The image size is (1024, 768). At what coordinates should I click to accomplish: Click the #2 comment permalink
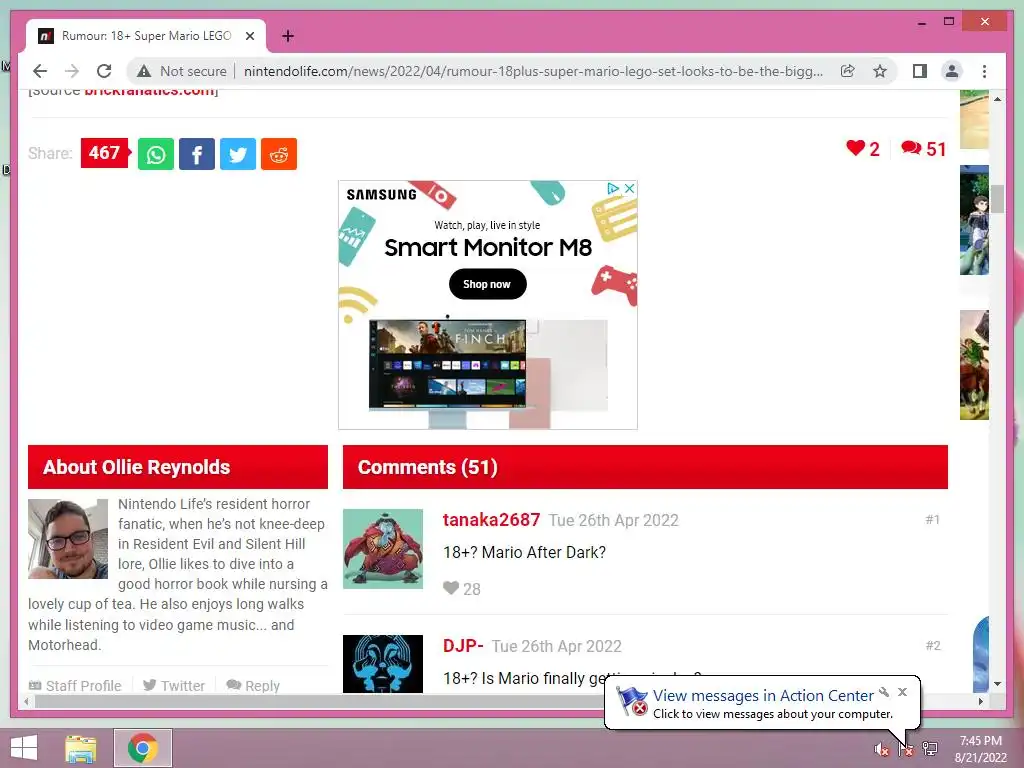point(933,646)
